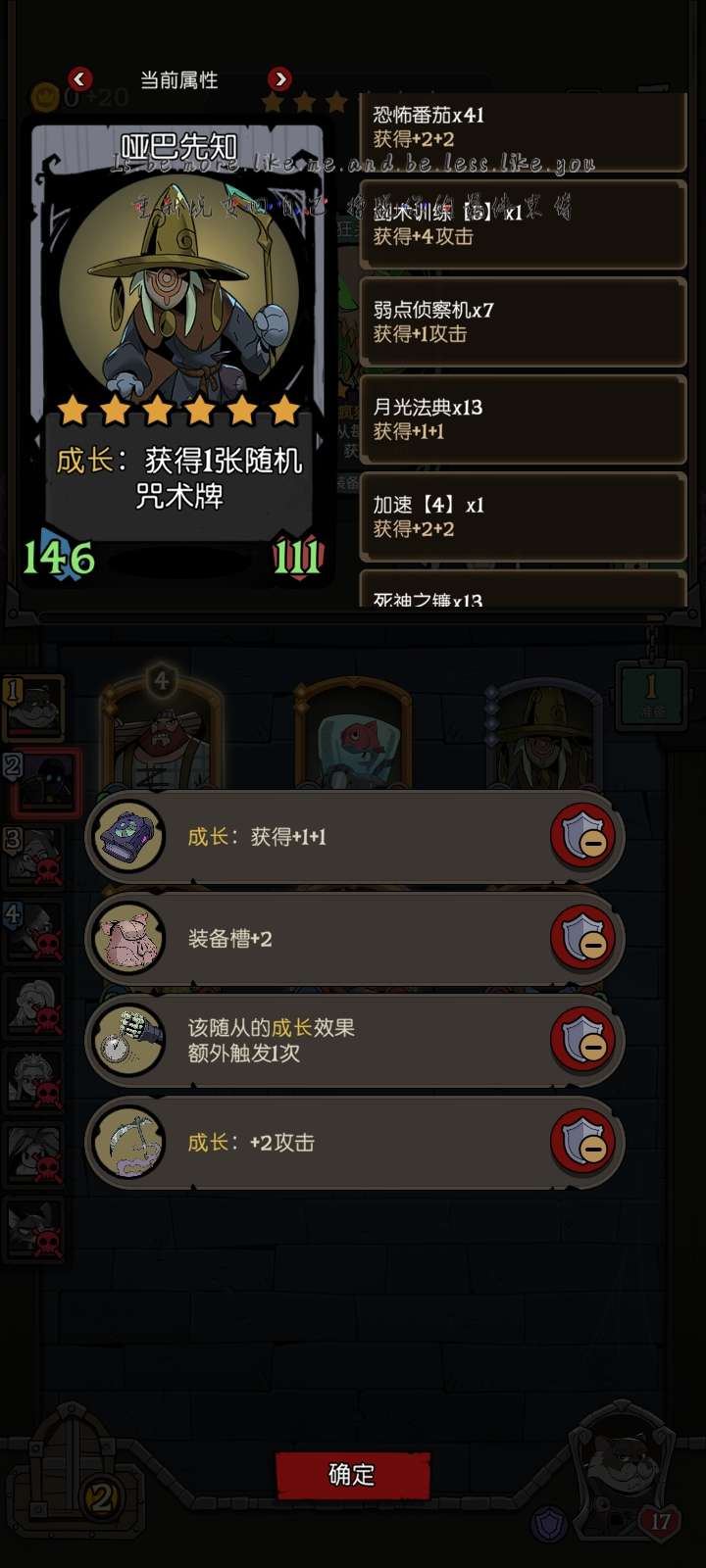Click the right arrow beside 当前属性
This screenshot has height=1568, width=706.
pos(279,78)
